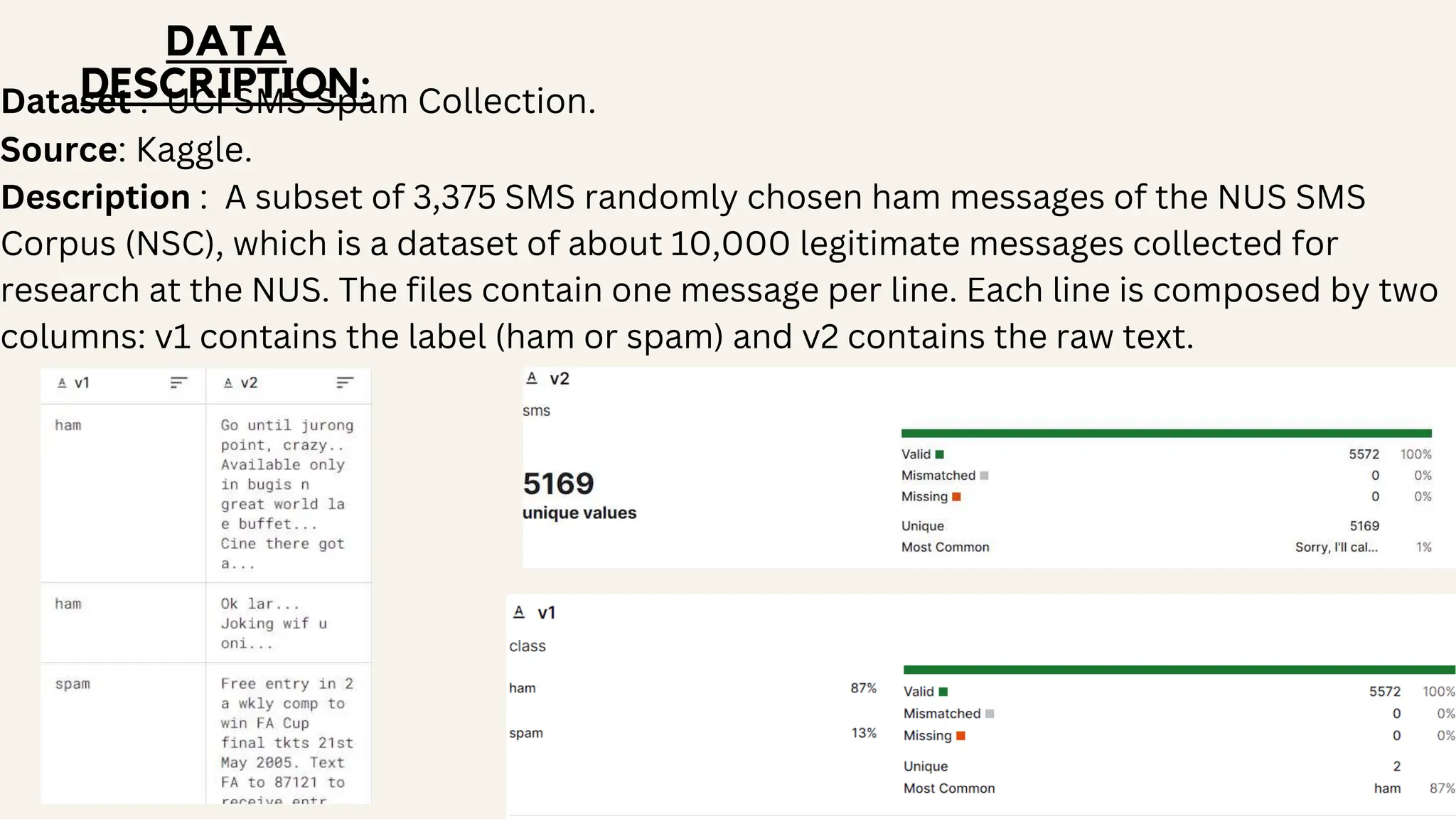Click the green validity bar in sms panel
Viewport: 1456px width, 819px height.
pyautogui.click(x=1166, y=433)
